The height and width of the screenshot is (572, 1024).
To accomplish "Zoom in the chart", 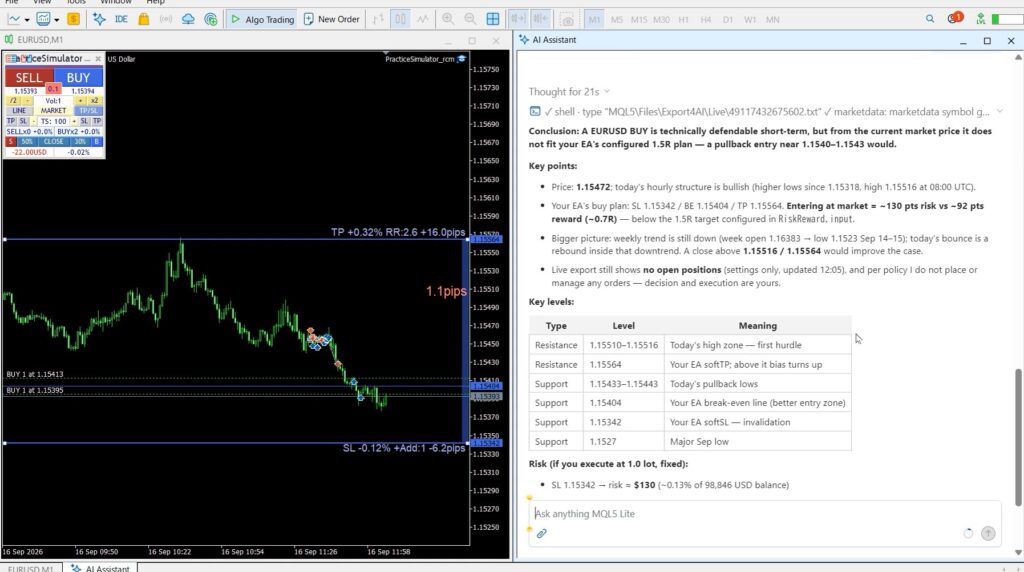I will coord(448,19).
